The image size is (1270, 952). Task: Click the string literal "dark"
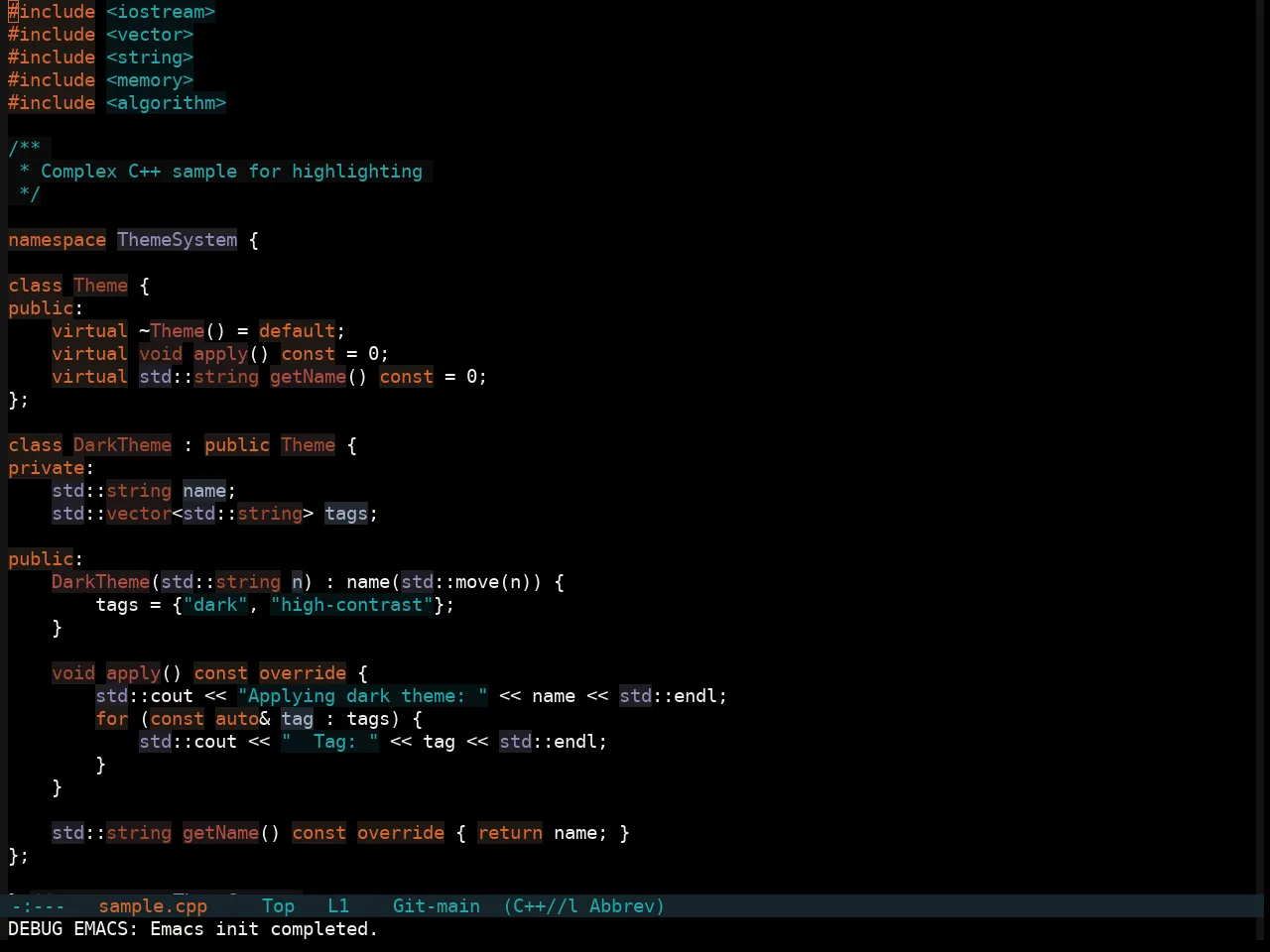(x=215, y=605)
